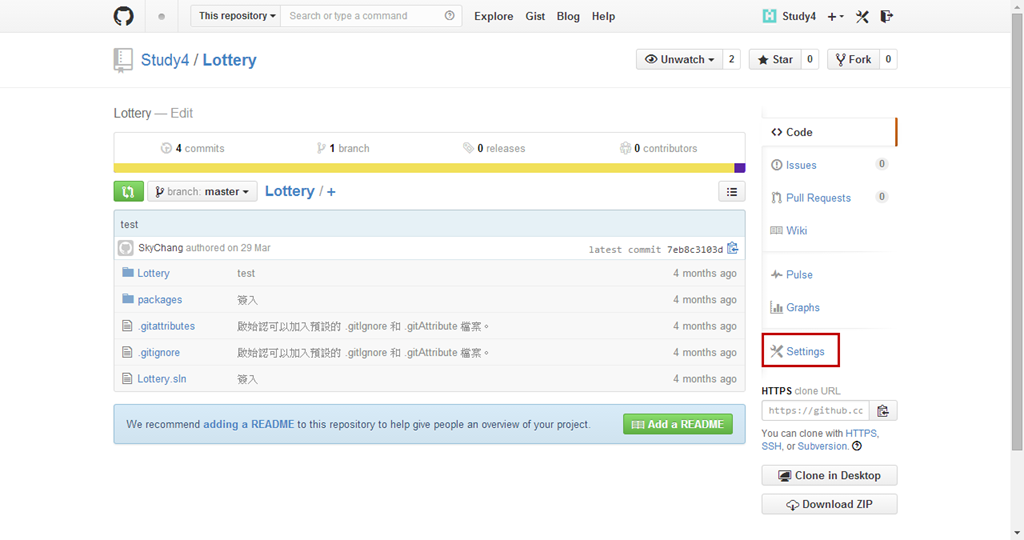Click the page vertical scrollbar
Screen dimensions: 1024x540
[1017, 232]
